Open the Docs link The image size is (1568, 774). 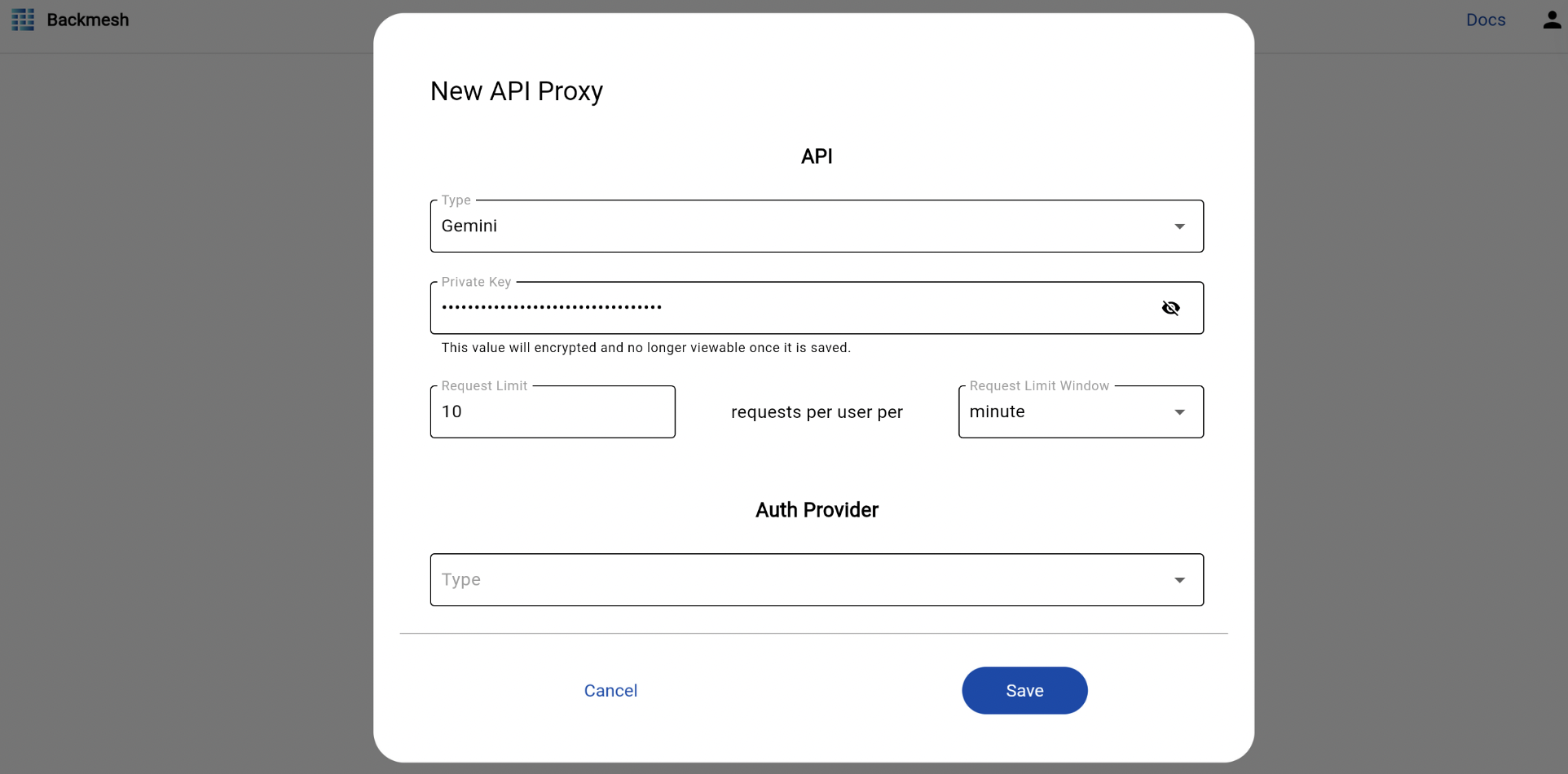pyautogui.click(x=1485, y=20)
